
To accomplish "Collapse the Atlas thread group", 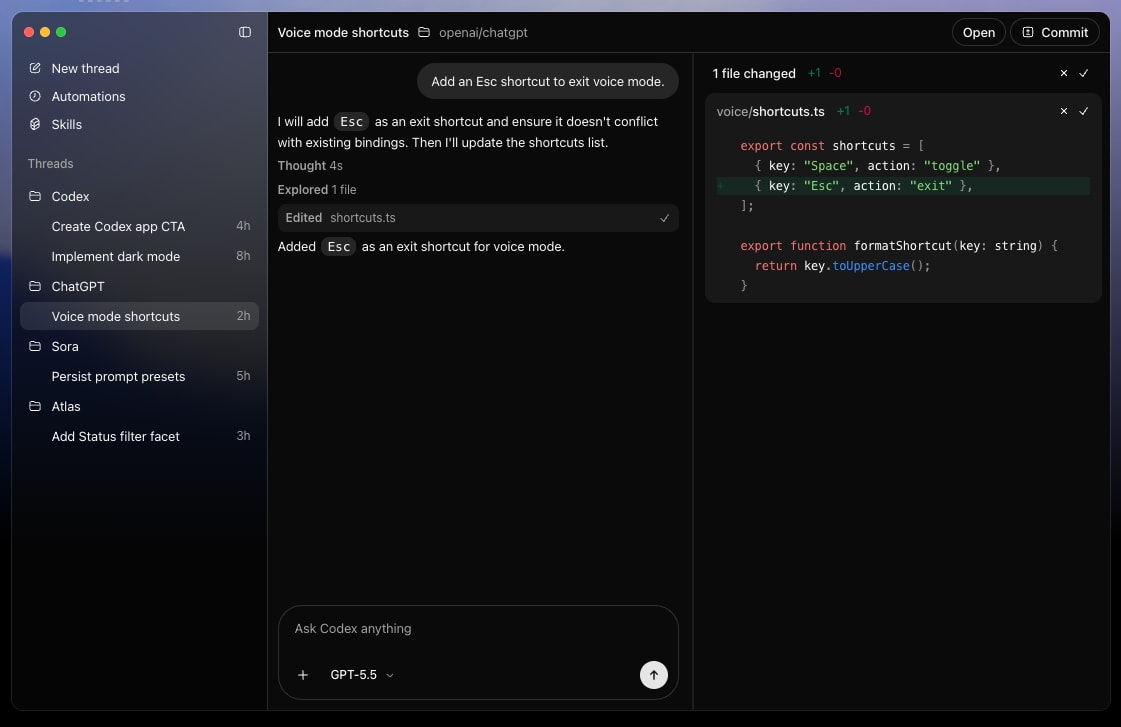I will (x=139, y=406).
